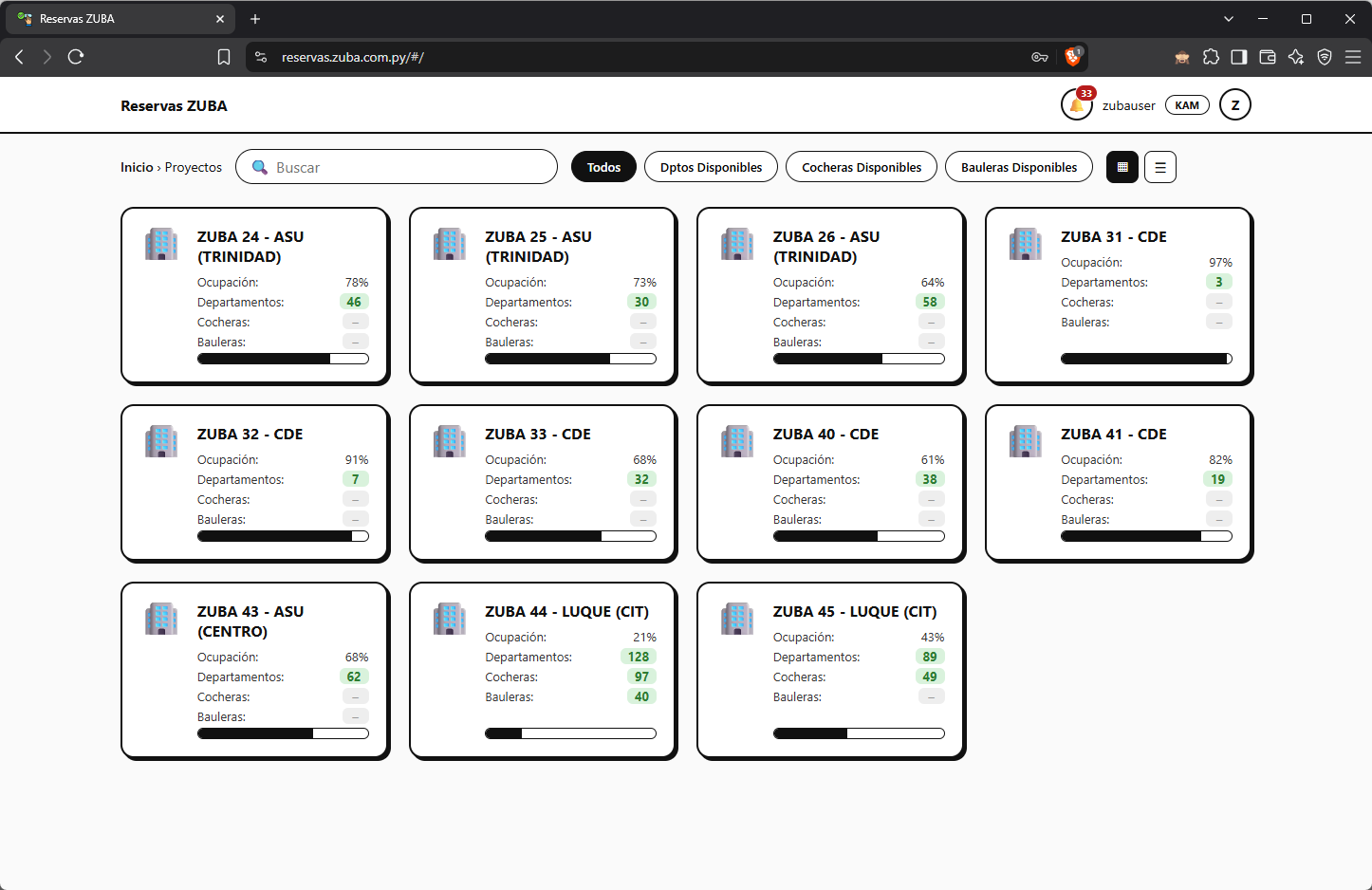
Task: Click the building icon of ZUBA 31
Action: 1026,244
